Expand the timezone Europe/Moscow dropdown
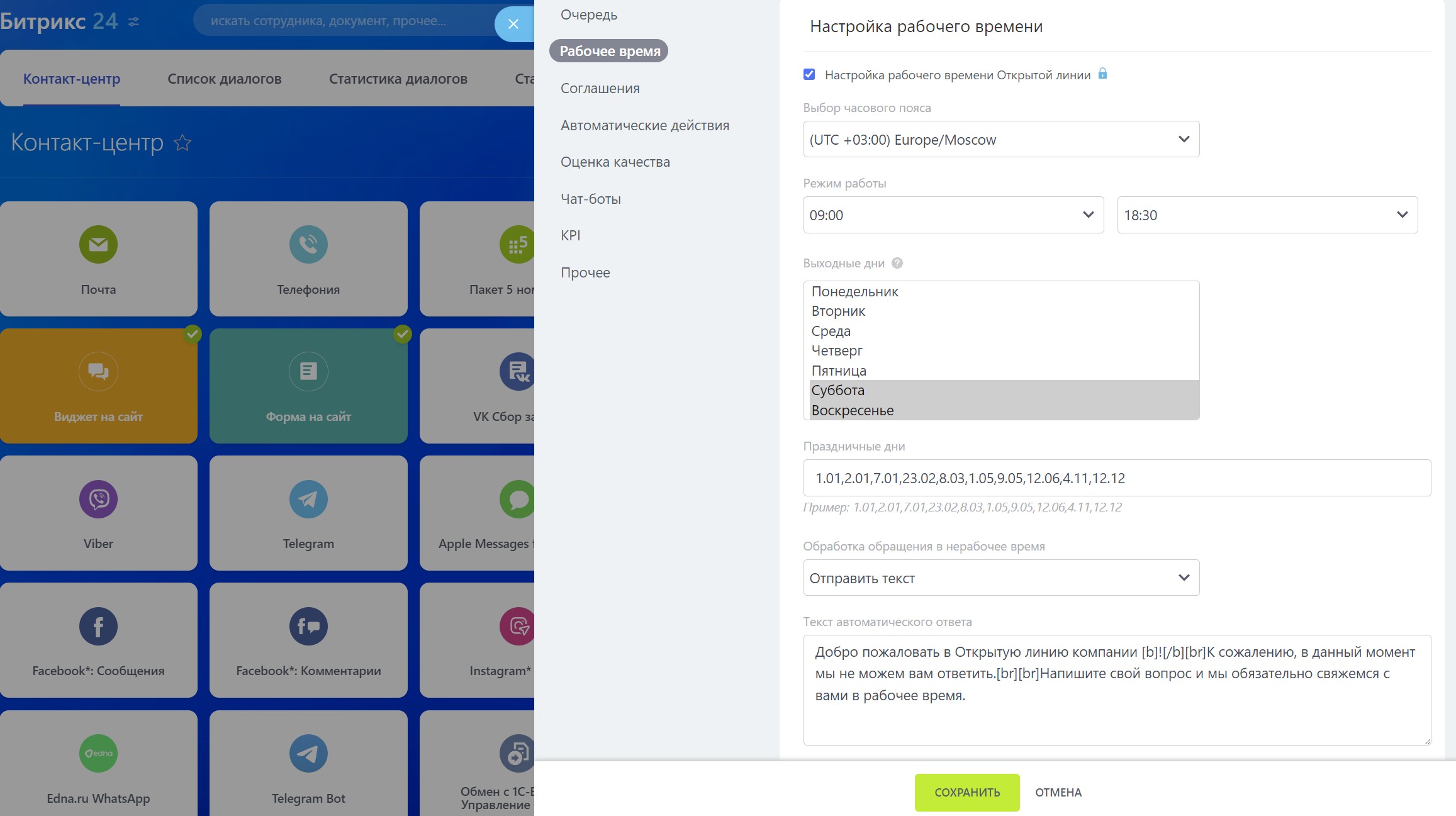This screenshot has width=1456, height=816. coord(1000,139)
